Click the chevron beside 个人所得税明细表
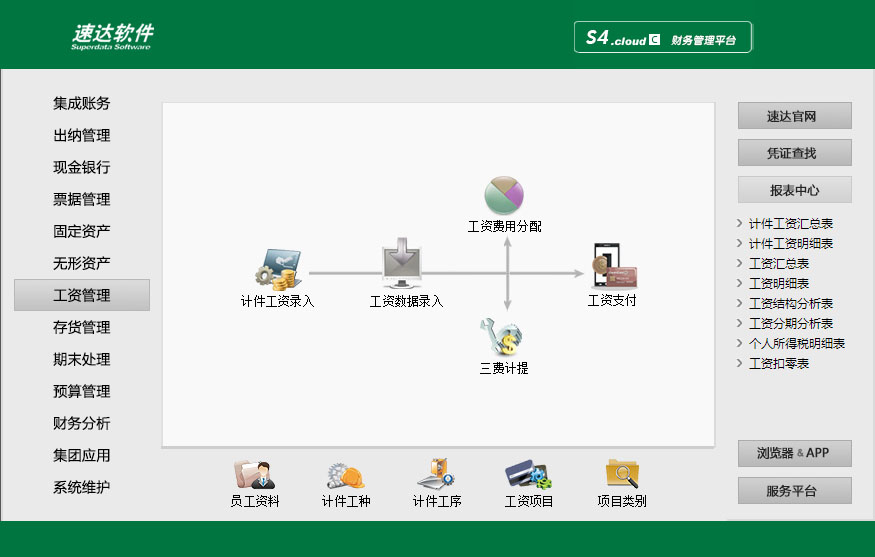Image resolution: width=875 pixels, height=557 pixels. pos(739,343)
